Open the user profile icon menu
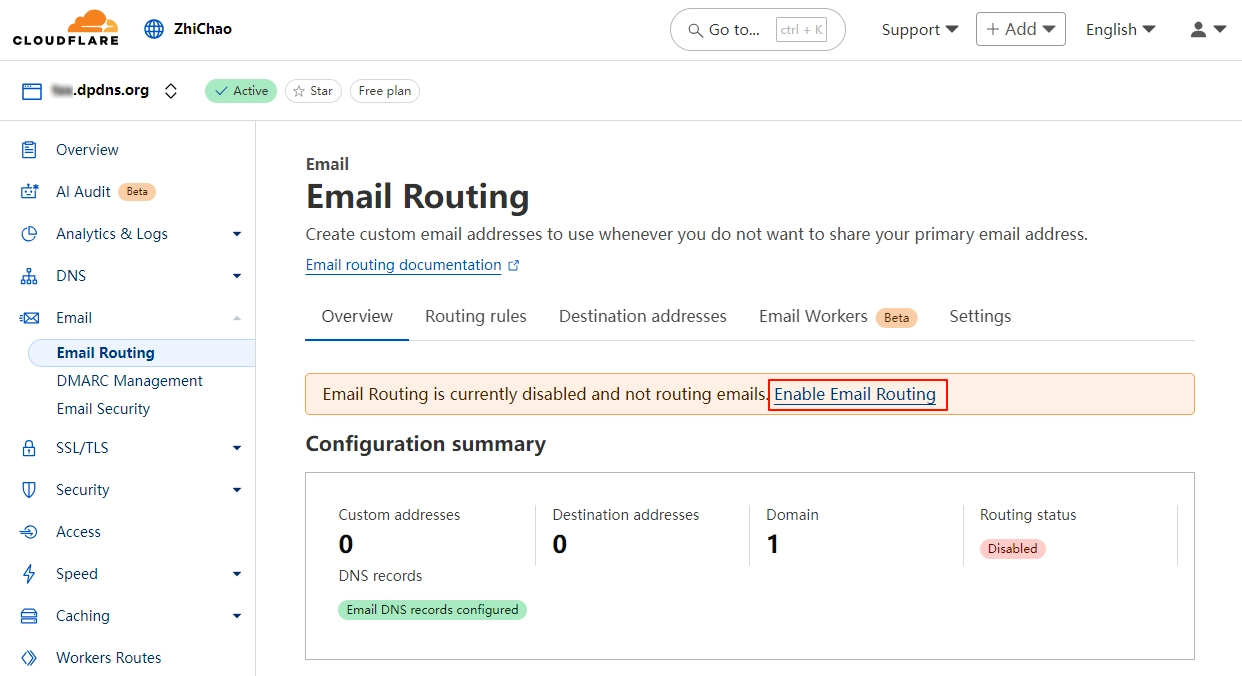1242x676 pixels. [x=1207, y=30]
